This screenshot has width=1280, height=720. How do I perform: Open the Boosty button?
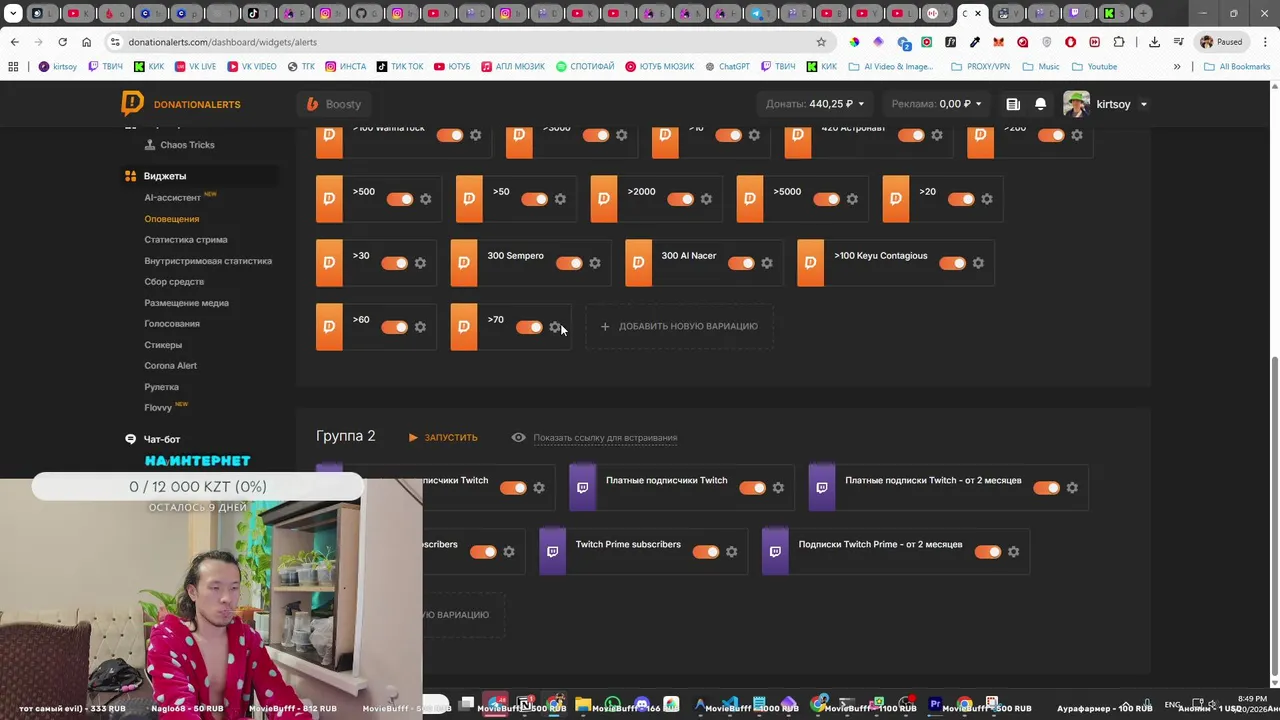pyautogui.click(x=334, y=104)
